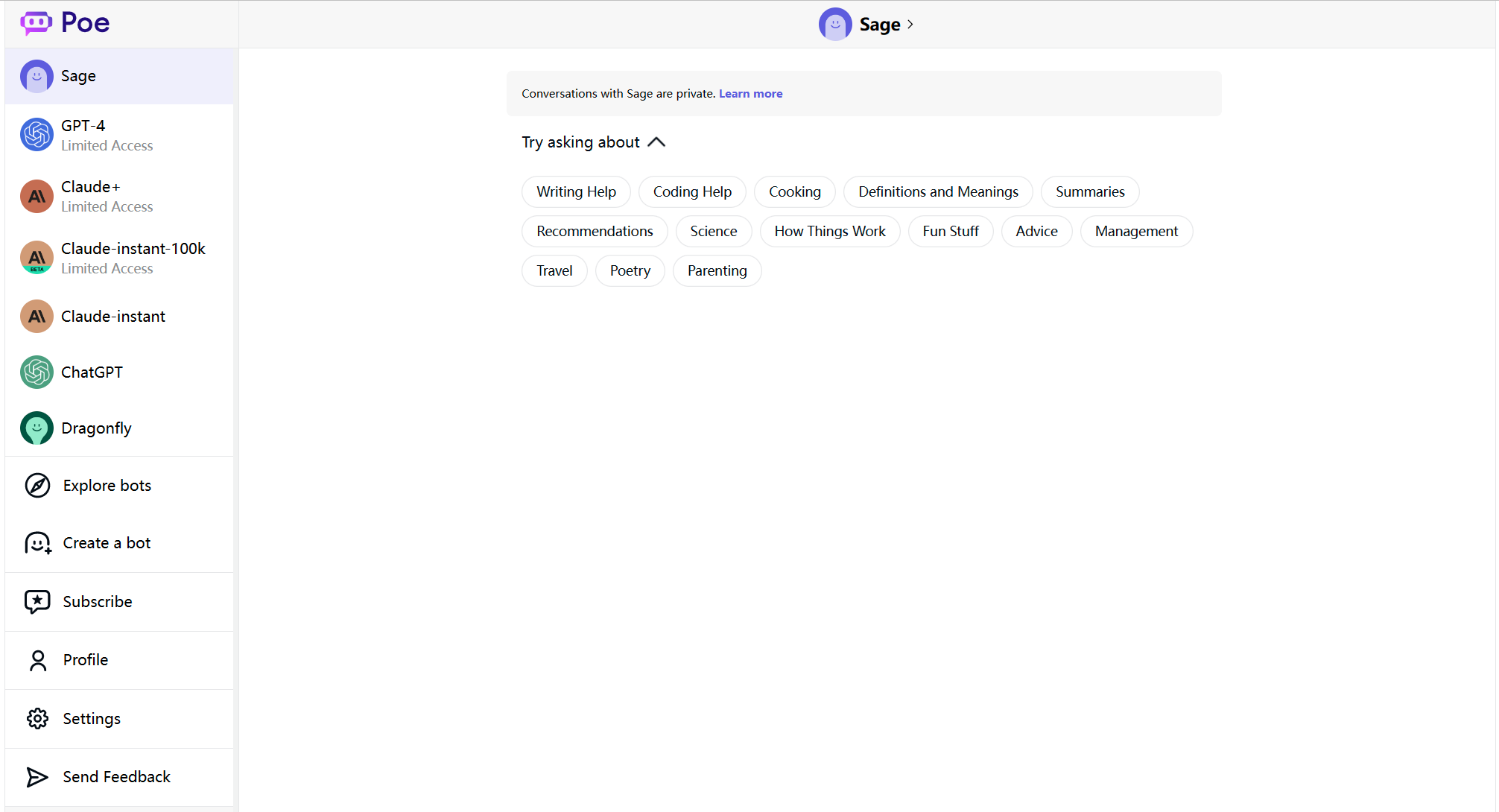1499x812 pixels.
Task: Open Settings gear icon
Action: tap(37, 719)
